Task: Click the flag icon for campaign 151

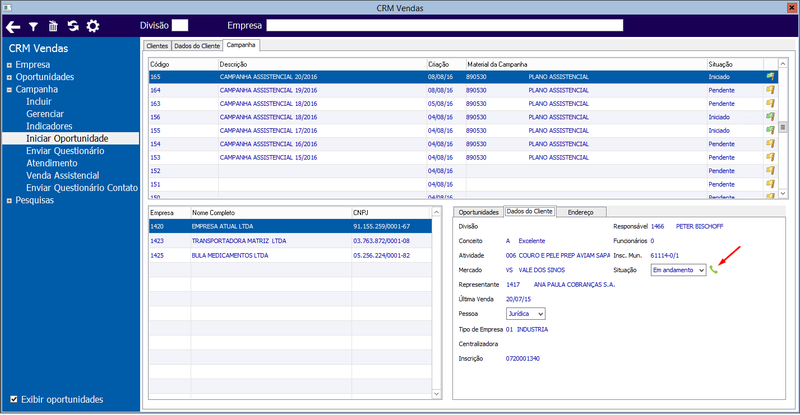Action: (x=770, y=184)
